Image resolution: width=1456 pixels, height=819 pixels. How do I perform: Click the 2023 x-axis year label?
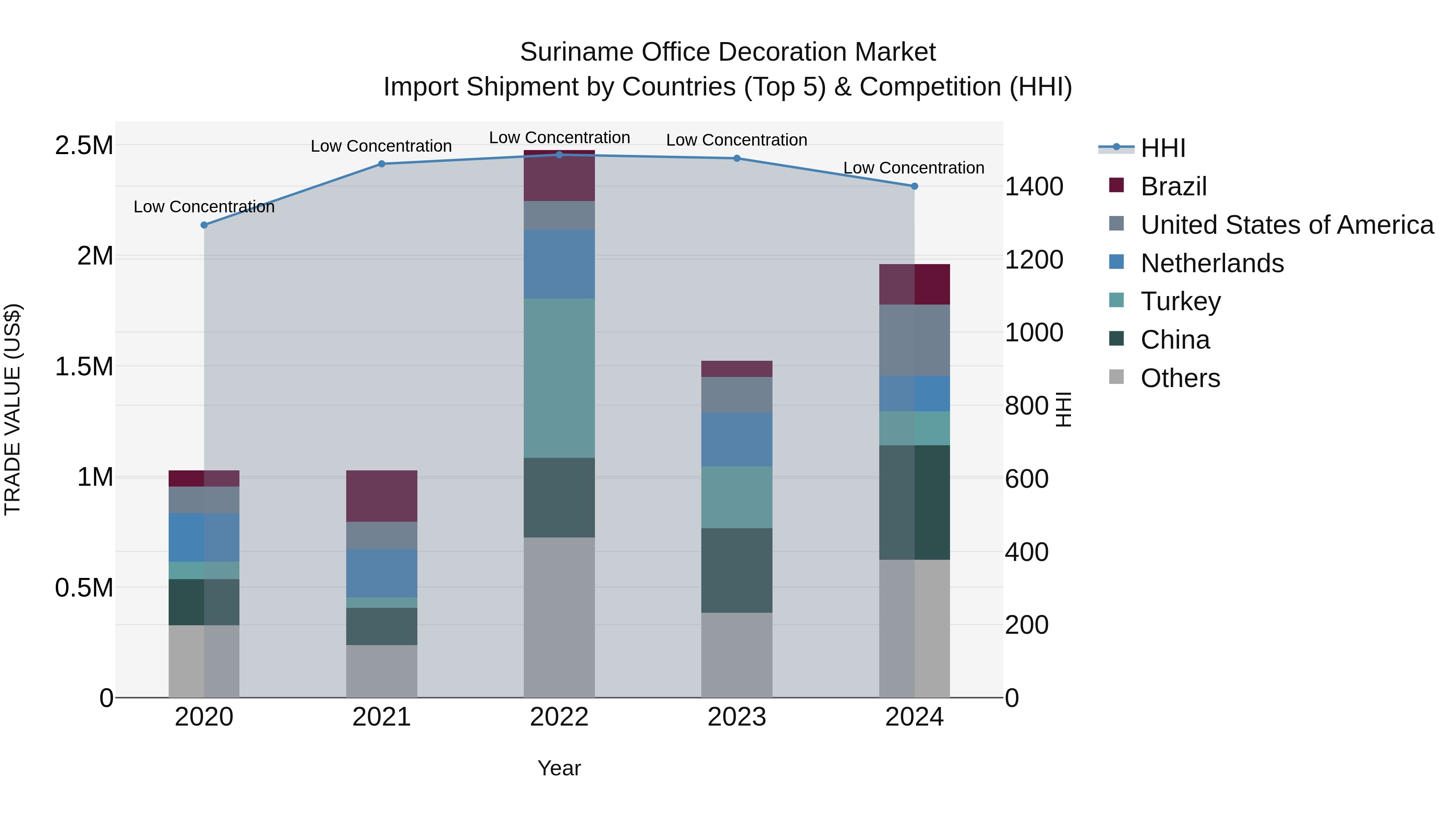click(x=737, y=717)
